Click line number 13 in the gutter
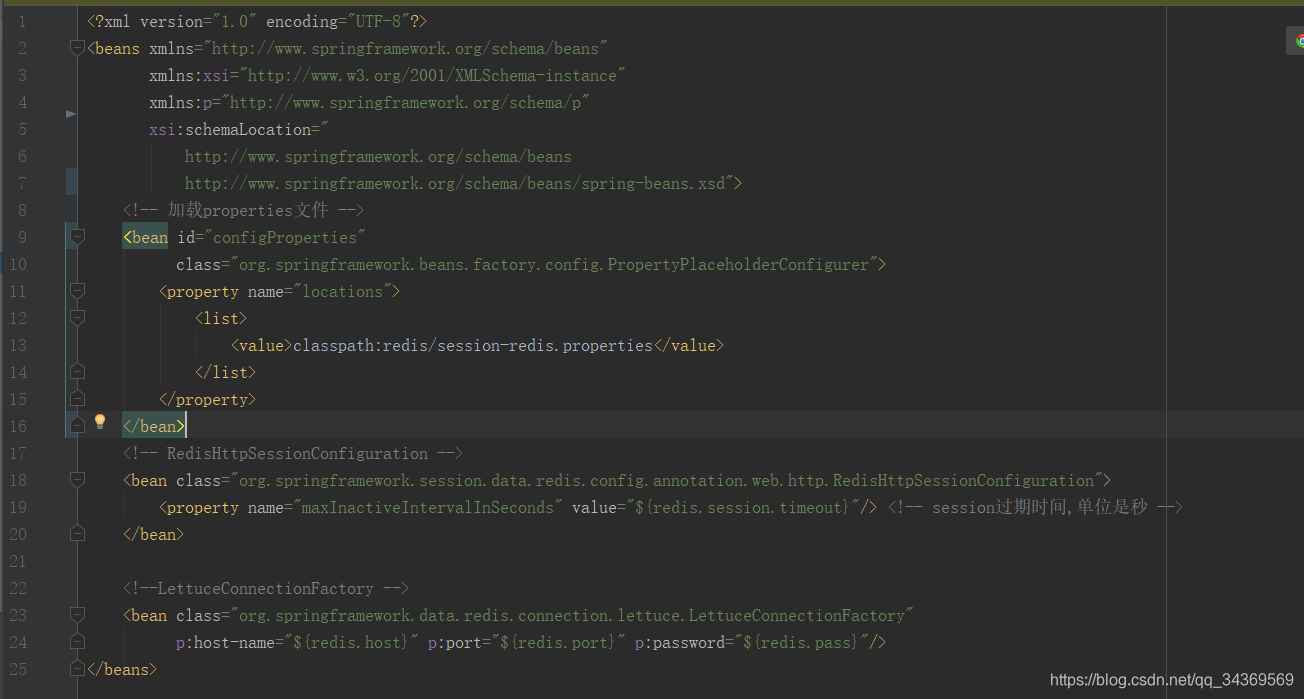 tap(18, 345)
